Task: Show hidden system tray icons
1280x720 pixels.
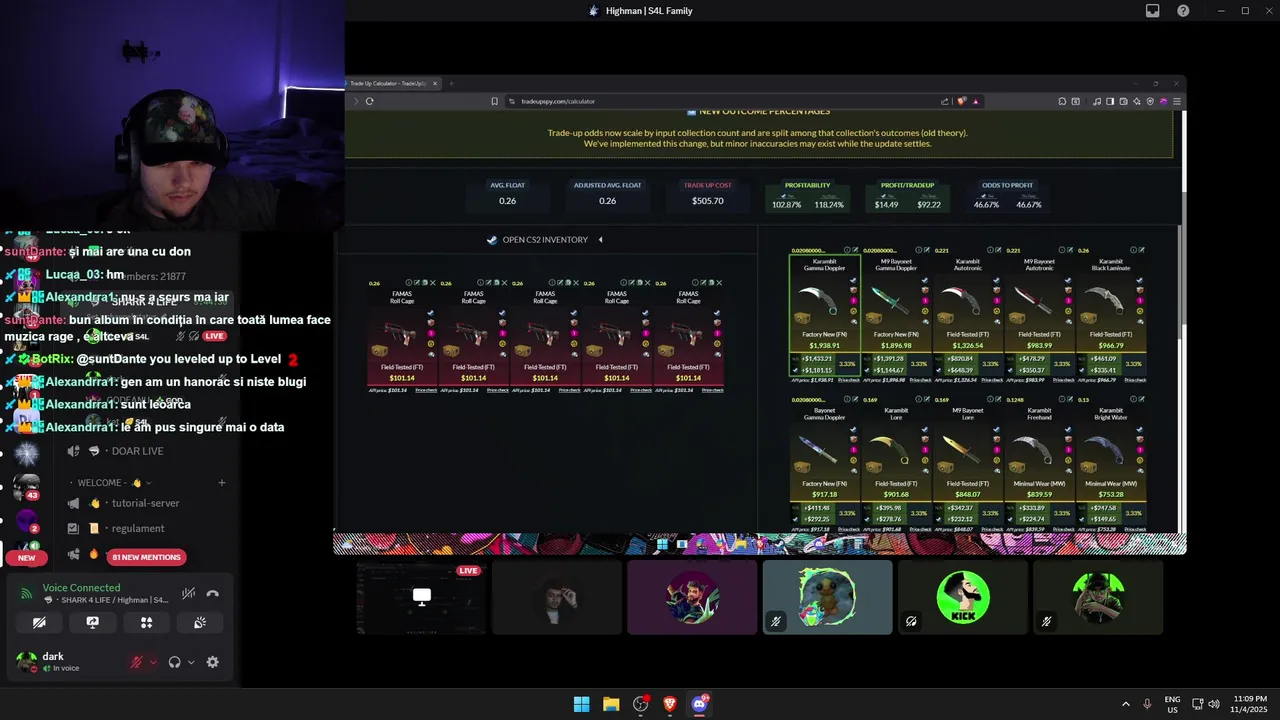Action: coord(1126,704)
